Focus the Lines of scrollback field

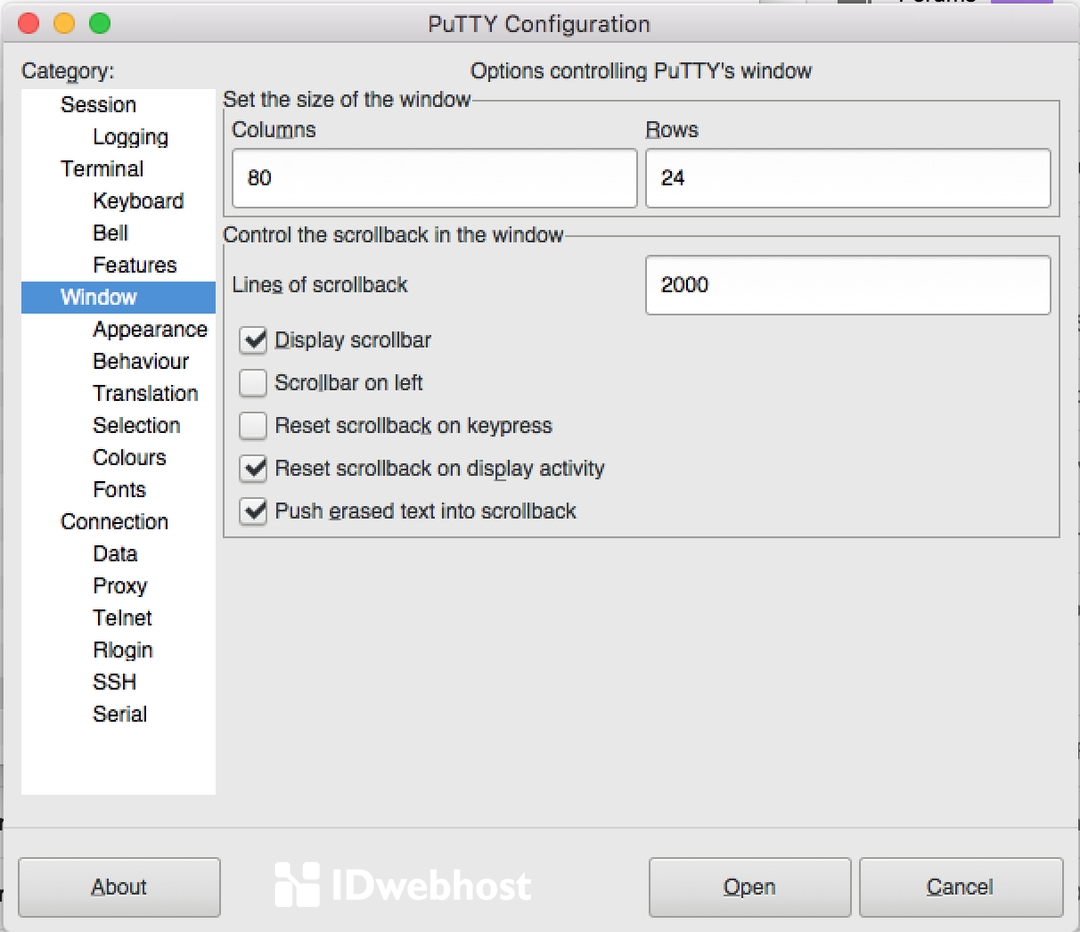coord(847,285)
